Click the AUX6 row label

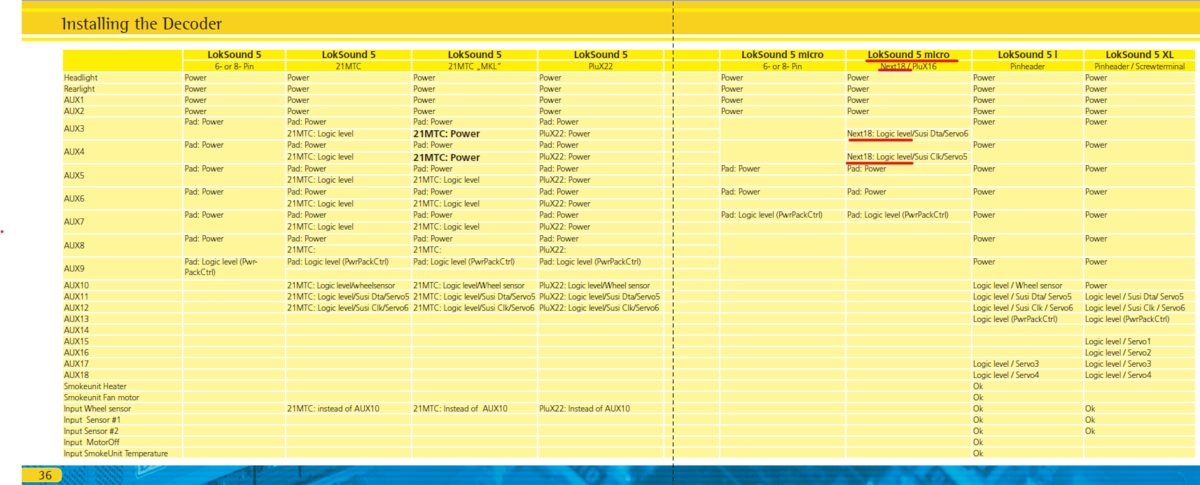(x=75, y=198)
